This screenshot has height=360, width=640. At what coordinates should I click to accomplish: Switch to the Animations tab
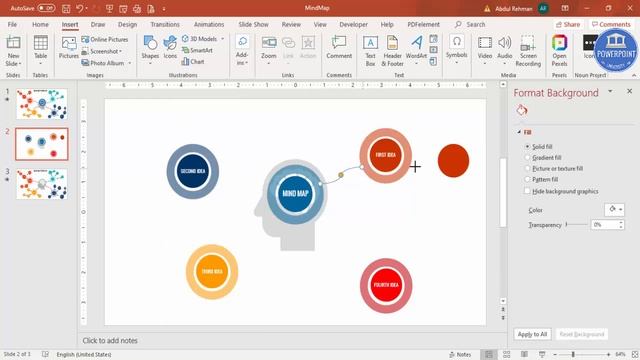pos(209,24)
